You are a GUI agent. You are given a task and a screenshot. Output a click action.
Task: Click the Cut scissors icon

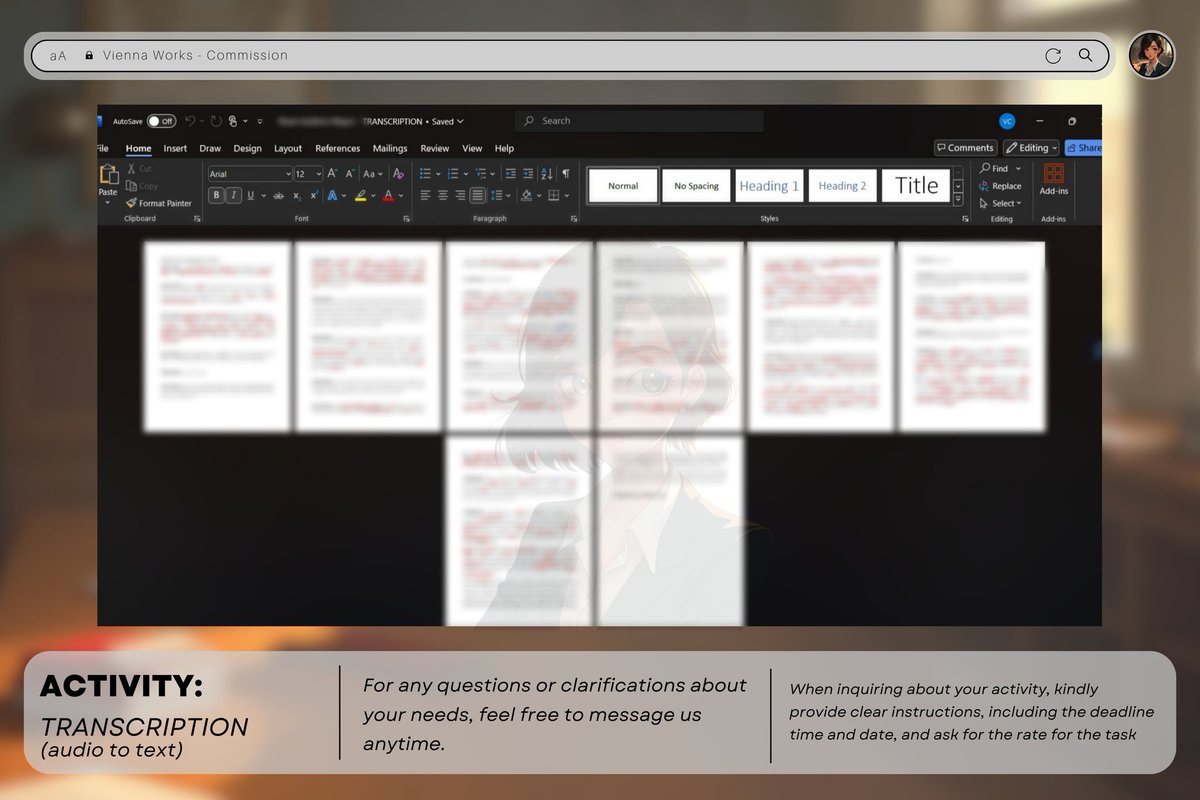point(132,169)
